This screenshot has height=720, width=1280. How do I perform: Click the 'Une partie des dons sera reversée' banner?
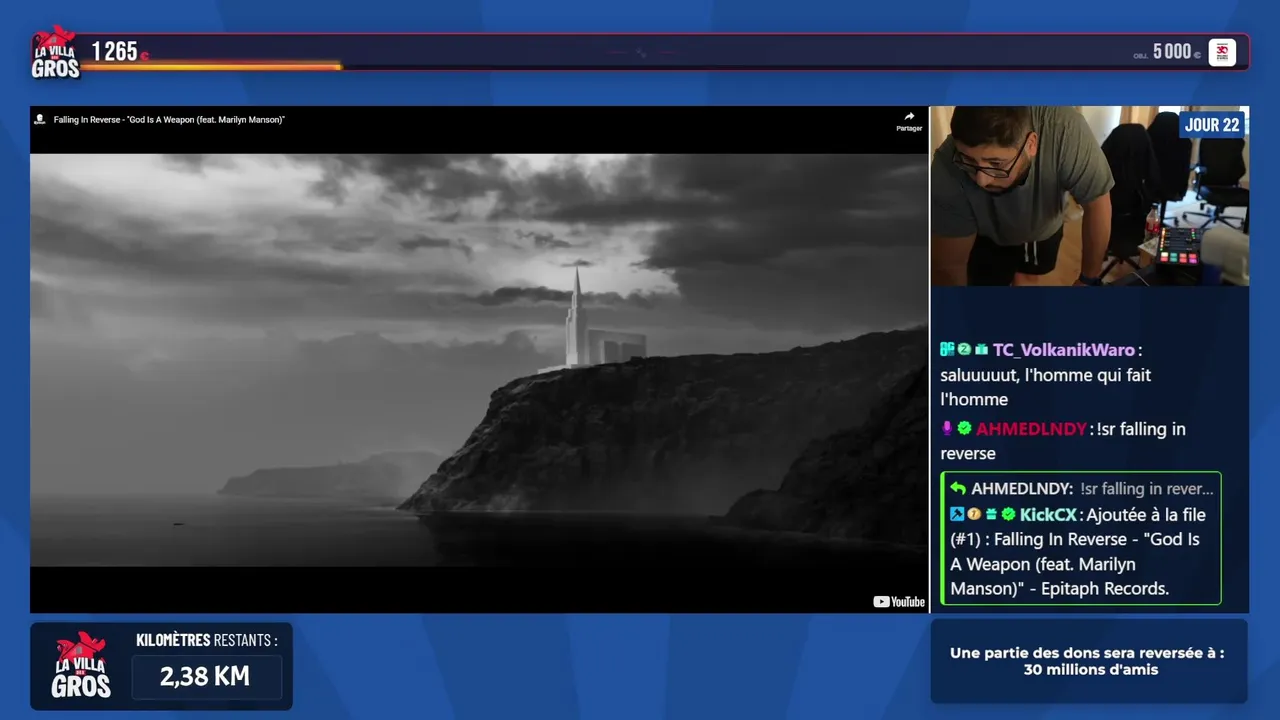point(1089,661)
